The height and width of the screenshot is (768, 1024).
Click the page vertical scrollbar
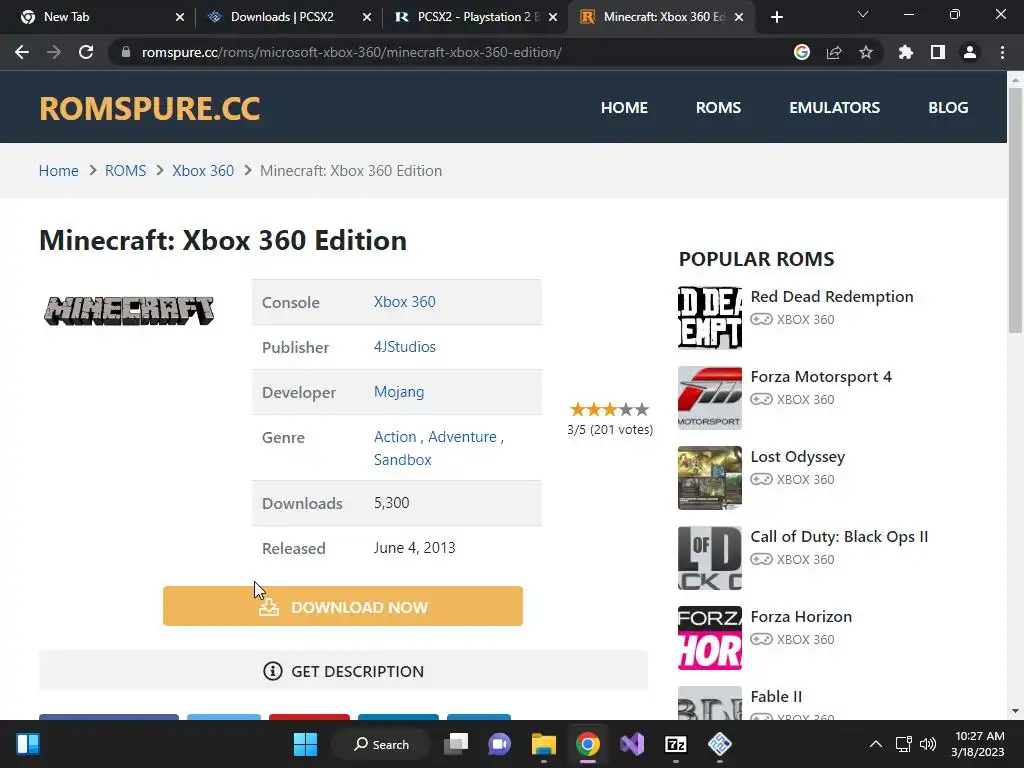pyautogui.click(x=1015, y=209)
